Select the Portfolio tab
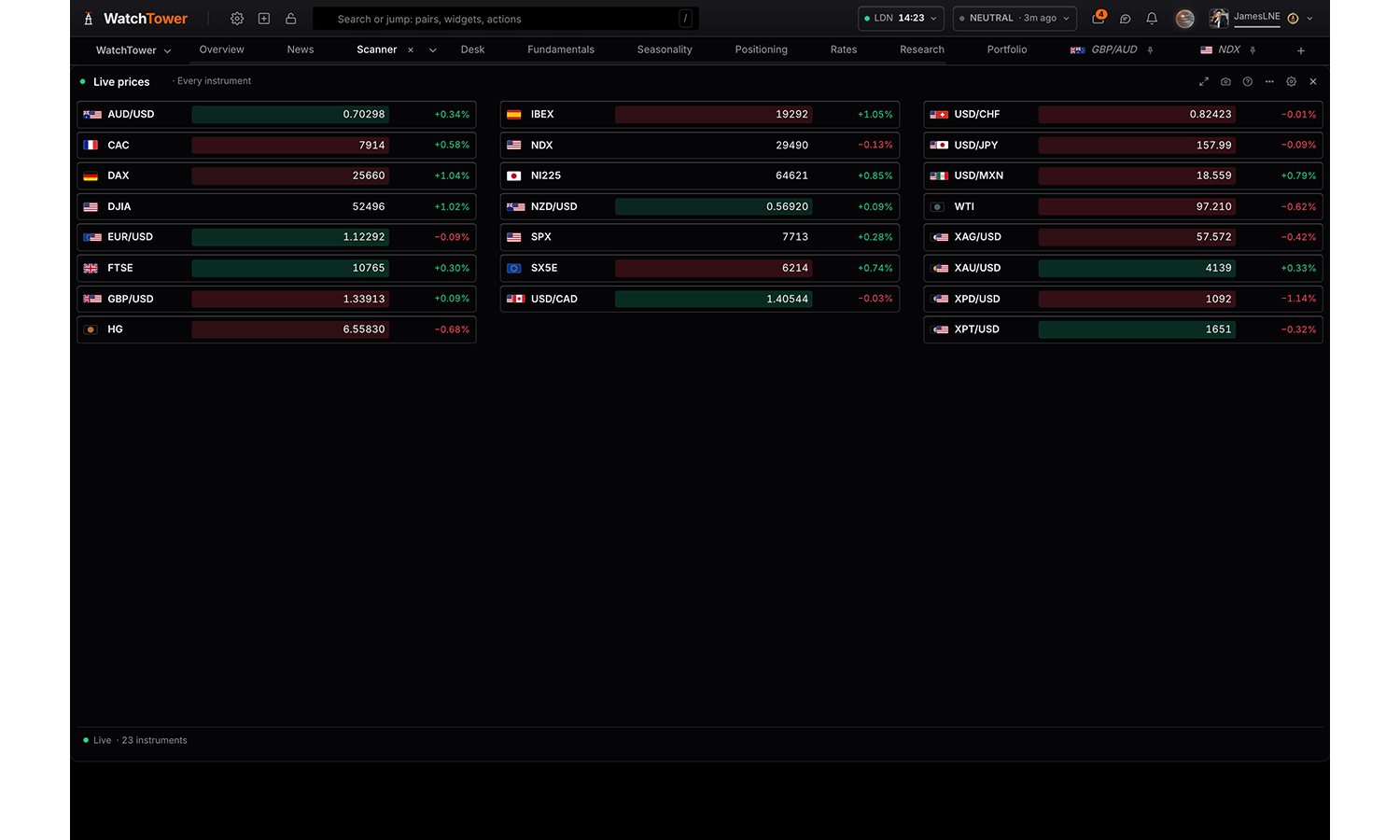 click(x=1007, y=50)
